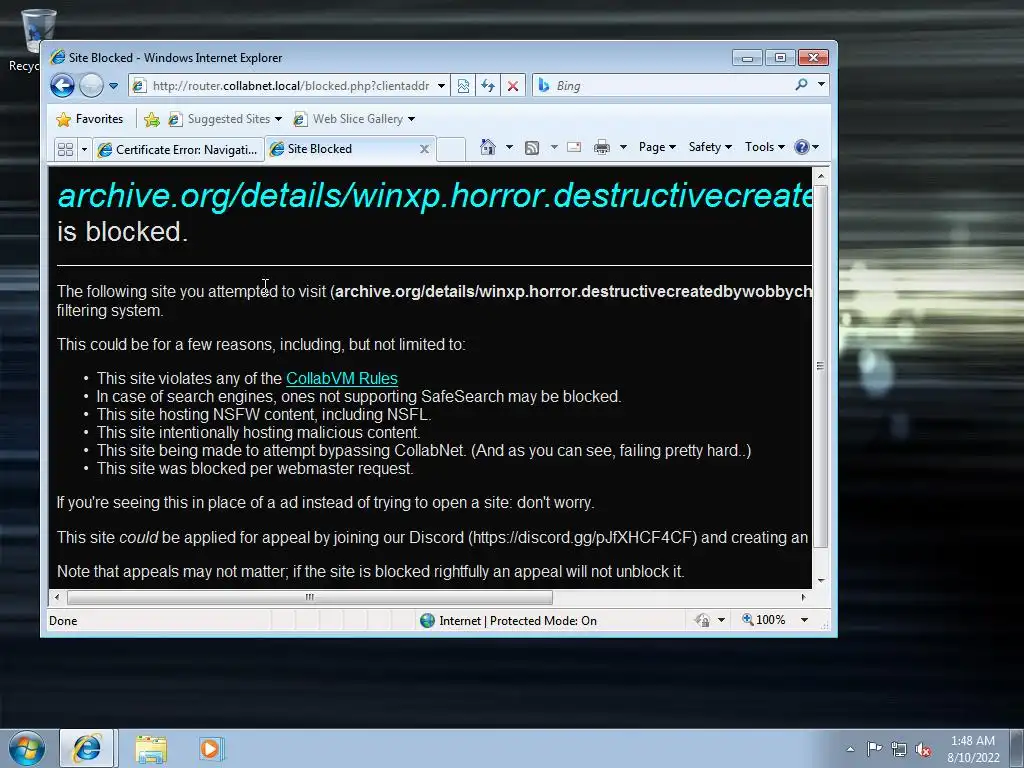The height and width of the screenshot is (768, 1024).
Task: Click the Add to Favorites Bar icon
Action: 152,119
